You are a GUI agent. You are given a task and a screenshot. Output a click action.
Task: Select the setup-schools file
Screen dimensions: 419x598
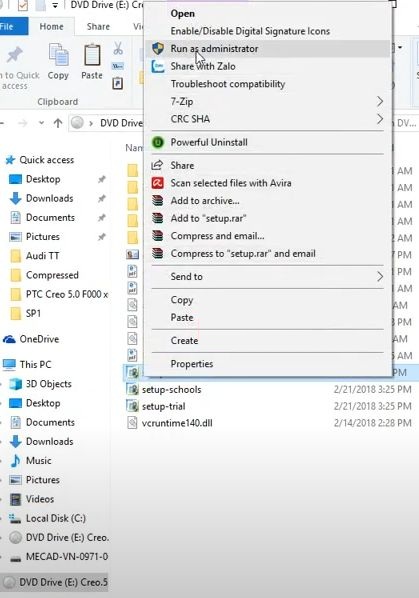pos(172,389)
